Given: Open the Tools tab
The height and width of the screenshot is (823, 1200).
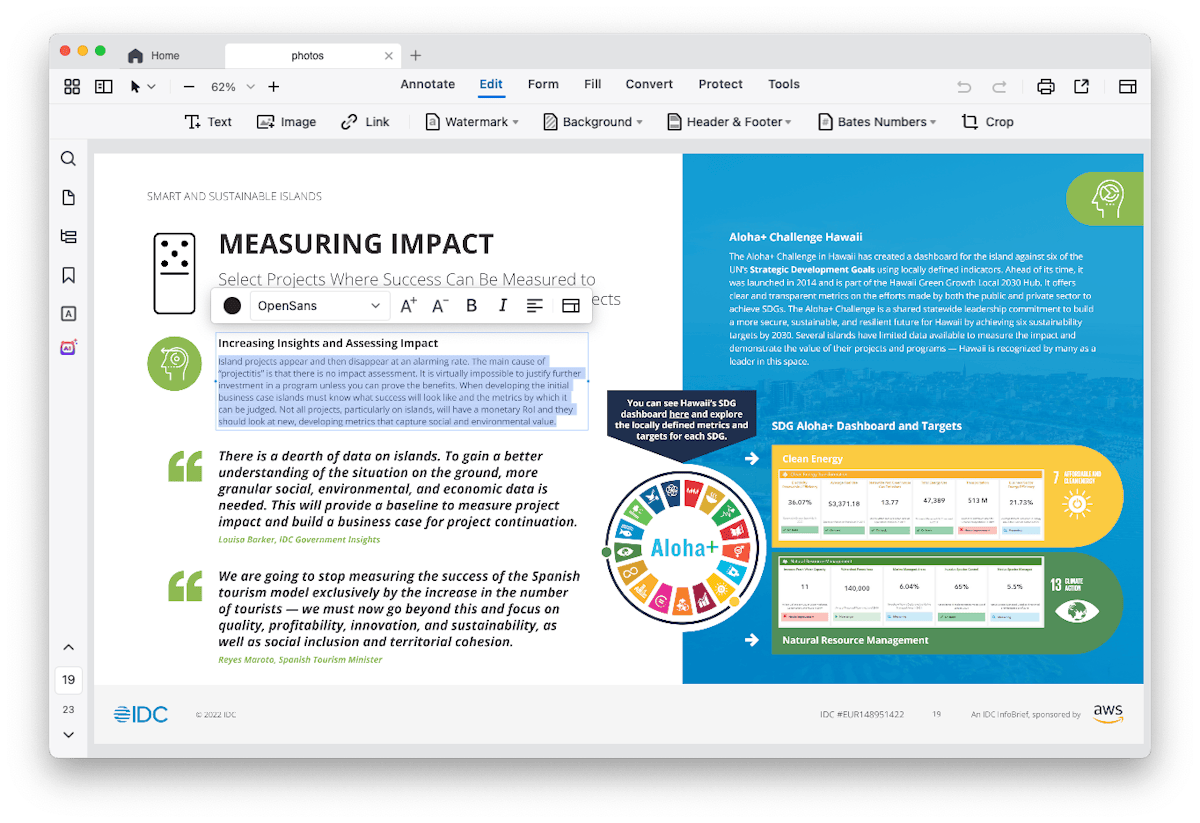Looking at the screenshot, I should click(784, 84).
